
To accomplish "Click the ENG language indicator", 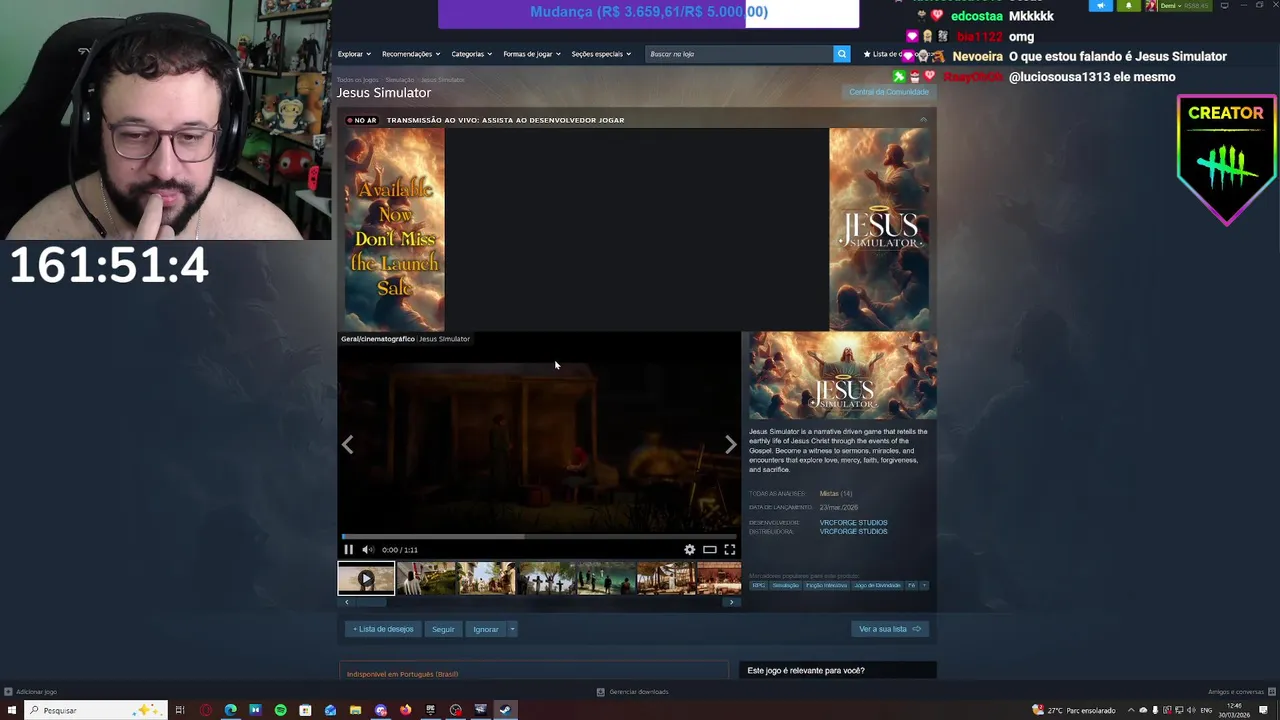I will (1206, 710).
